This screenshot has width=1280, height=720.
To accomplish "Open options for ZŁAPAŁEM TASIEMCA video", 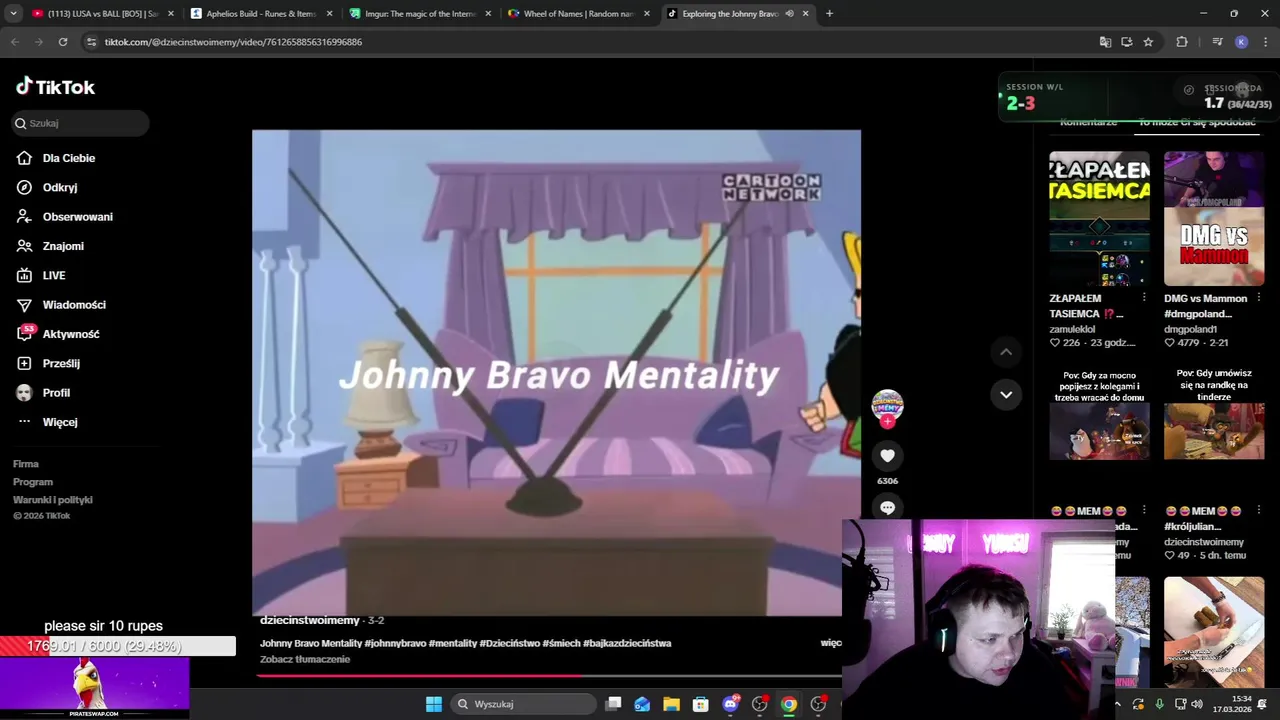I will coord(1144,298).
